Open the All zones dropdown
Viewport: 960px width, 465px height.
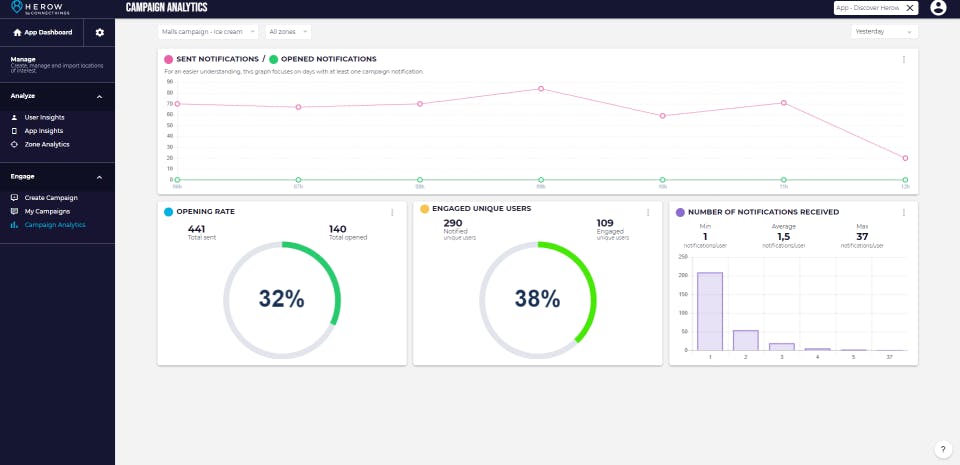pos(288,31)
